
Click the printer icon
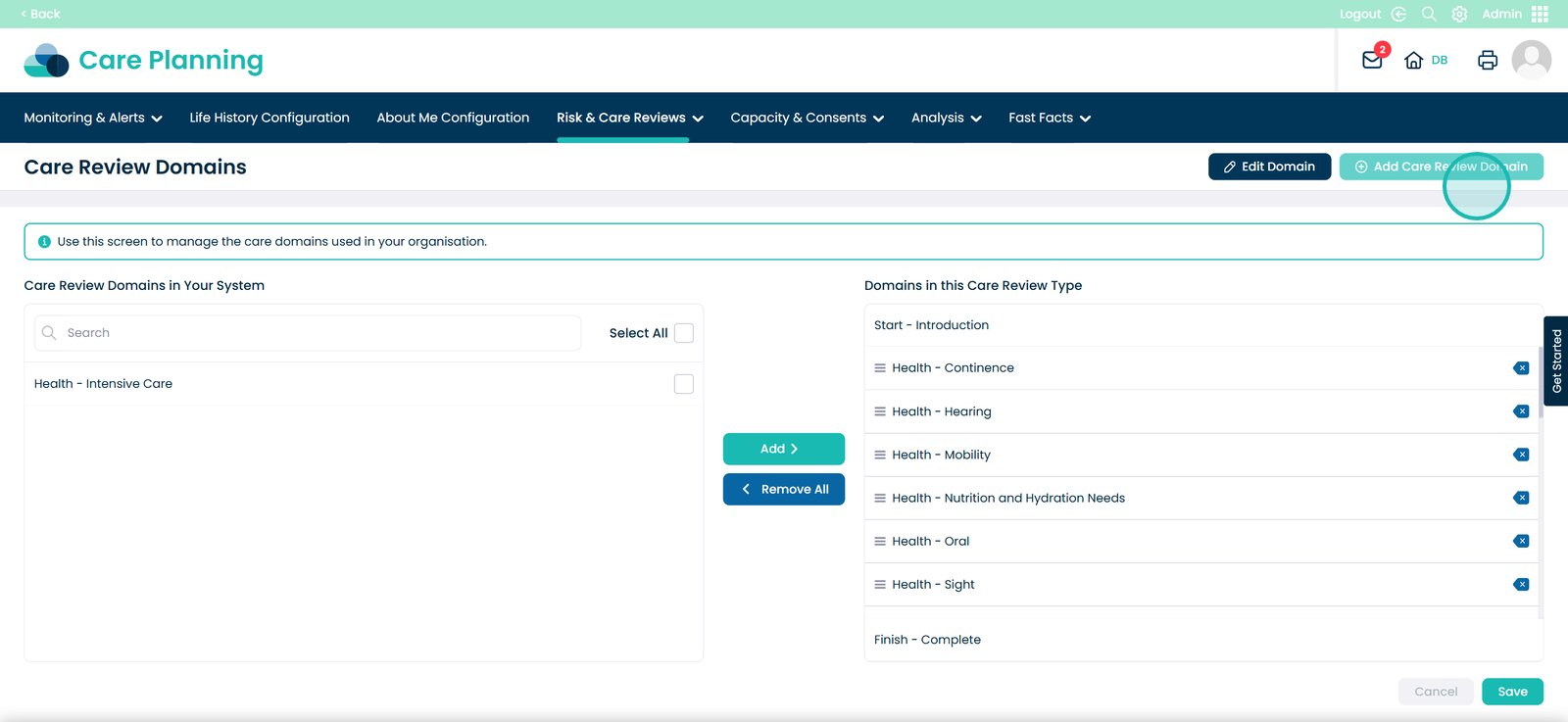click(x=1487, y=61)
